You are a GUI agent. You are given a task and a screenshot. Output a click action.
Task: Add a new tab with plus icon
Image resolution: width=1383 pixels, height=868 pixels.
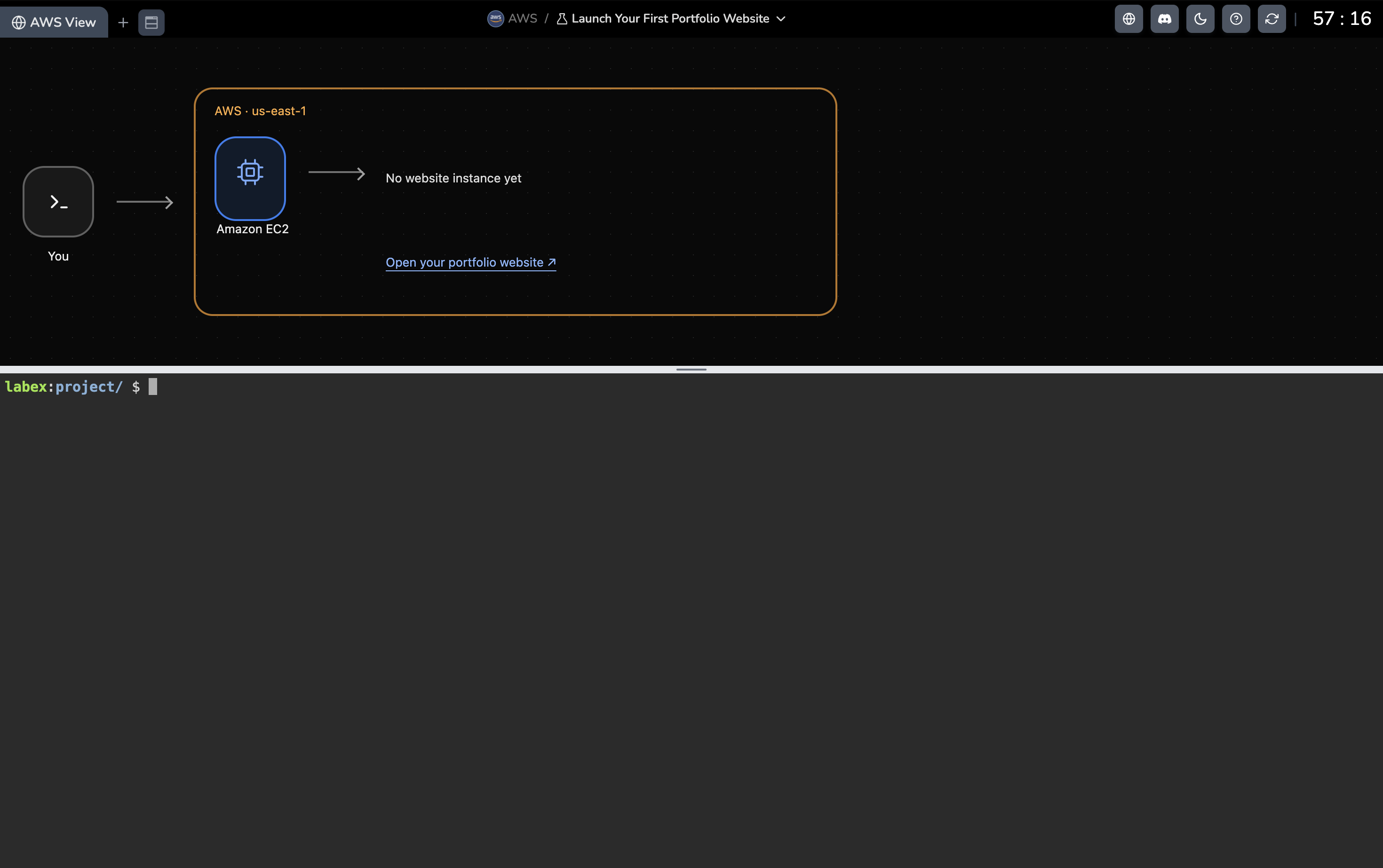point(123,23)
